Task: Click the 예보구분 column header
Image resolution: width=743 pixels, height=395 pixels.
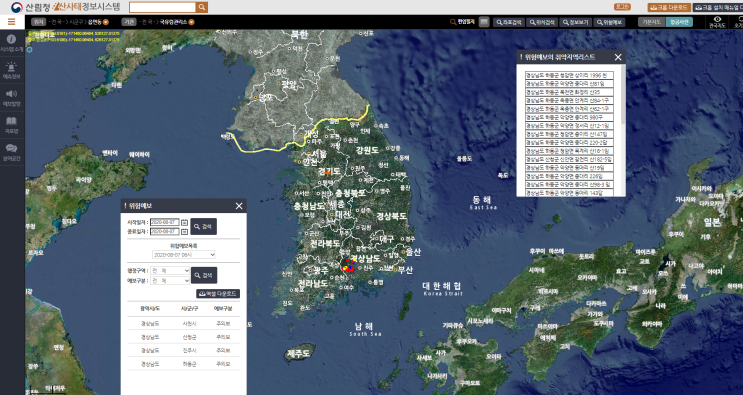Action: 223,309
